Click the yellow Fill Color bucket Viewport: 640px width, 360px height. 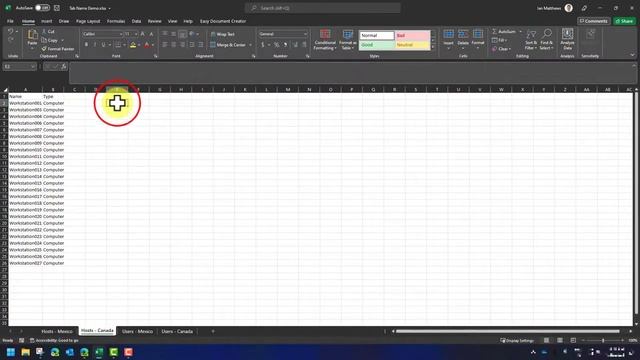pos(133,45)
